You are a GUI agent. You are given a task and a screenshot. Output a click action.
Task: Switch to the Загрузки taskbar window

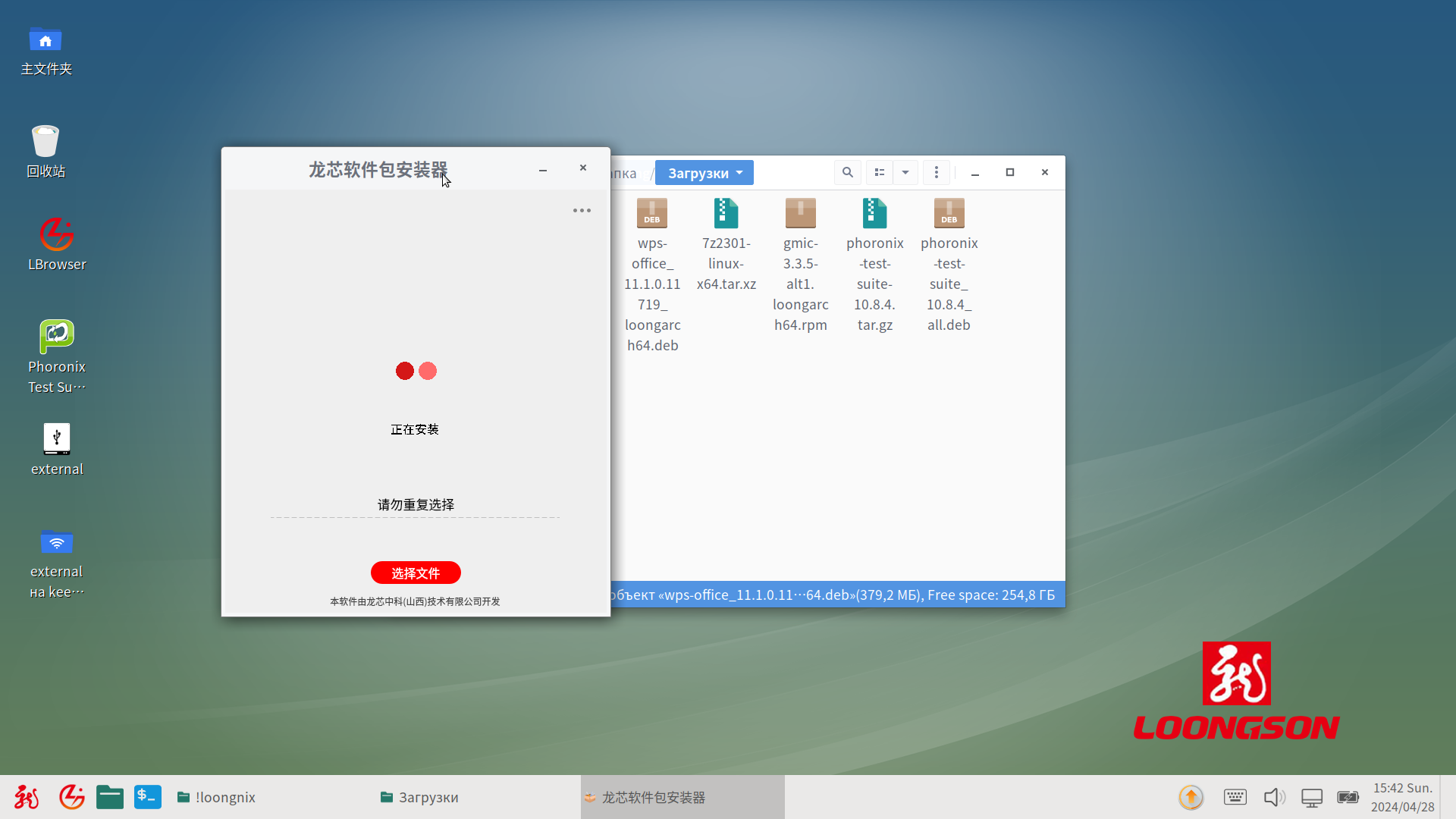[419, 797]
